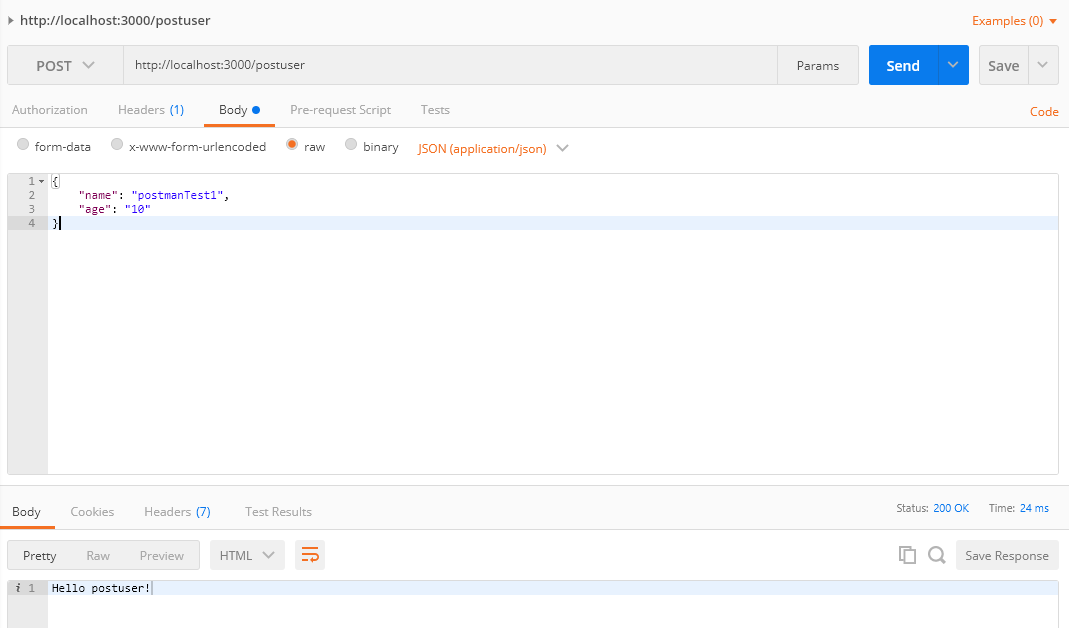Select the form-data radio button
This screenshot has width=1072, height=628.
23,146
